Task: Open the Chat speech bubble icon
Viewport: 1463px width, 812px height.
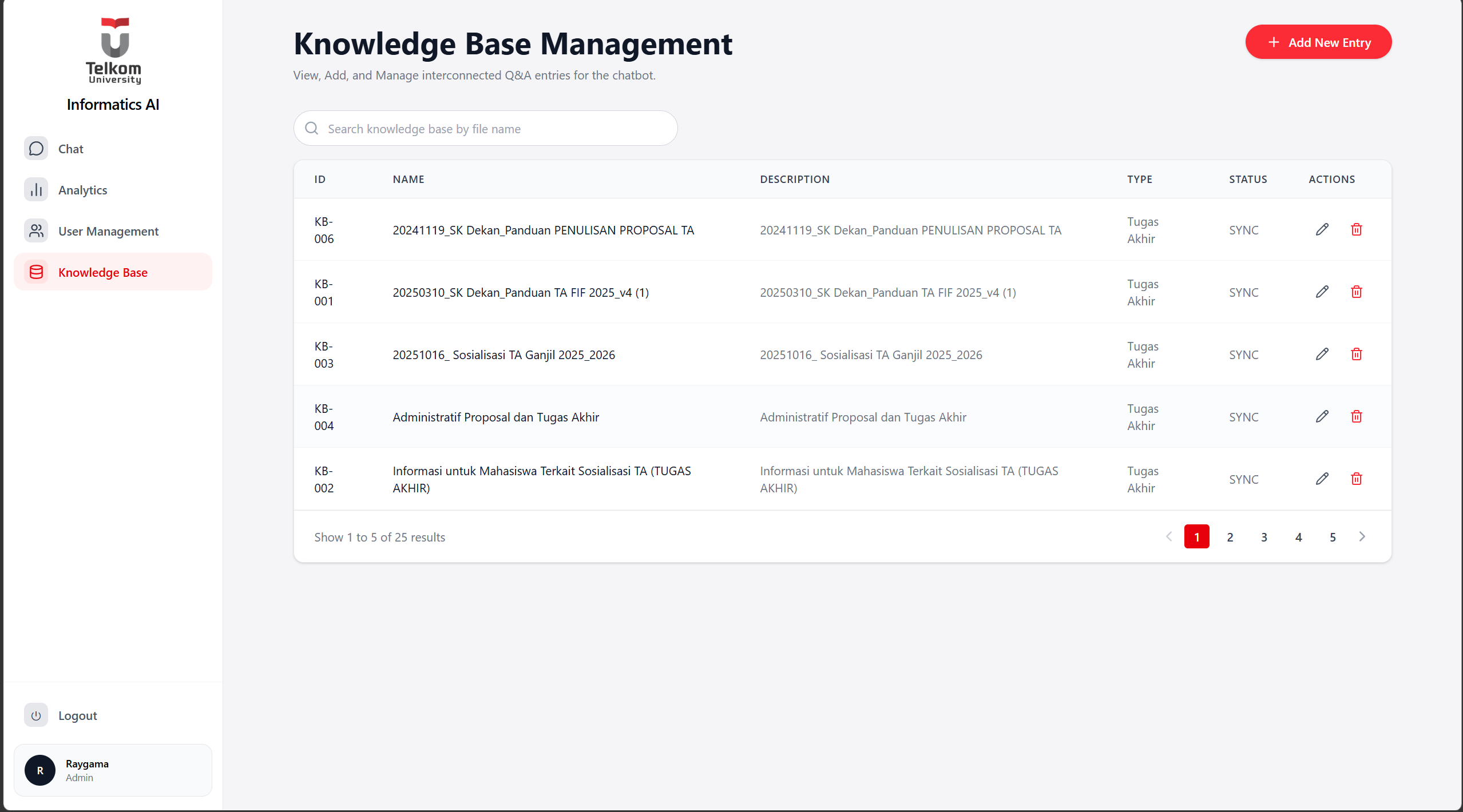Action: tap(36, 149)
